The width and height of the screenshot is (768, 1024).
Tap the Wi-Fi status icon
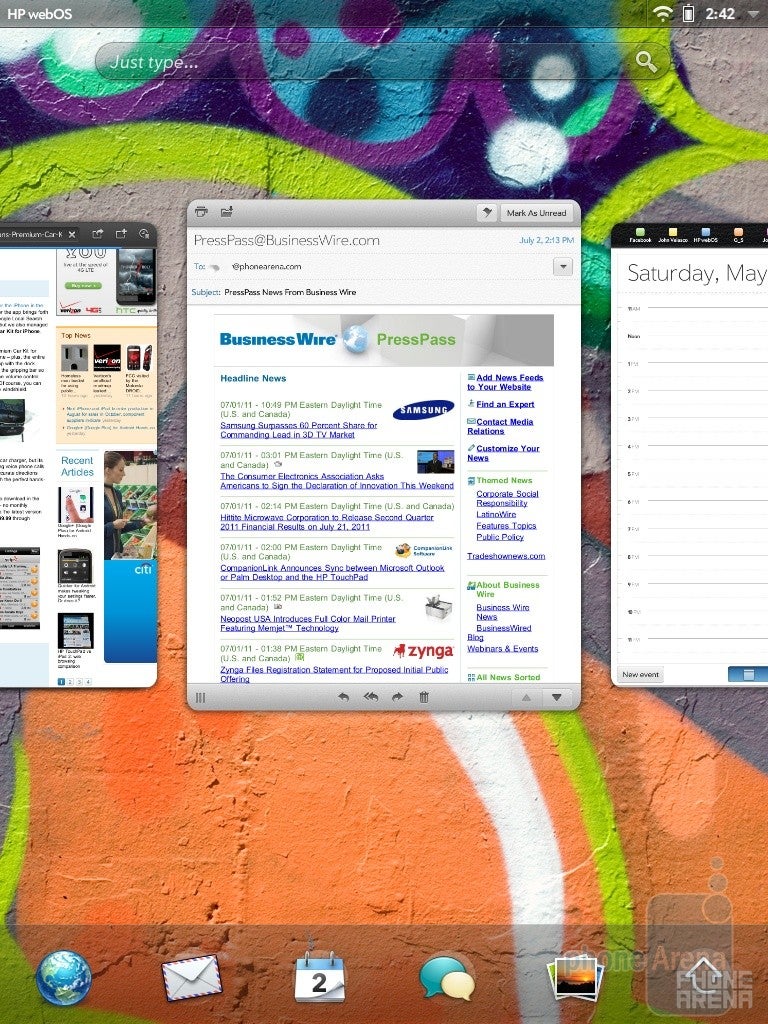click(664, 13)
